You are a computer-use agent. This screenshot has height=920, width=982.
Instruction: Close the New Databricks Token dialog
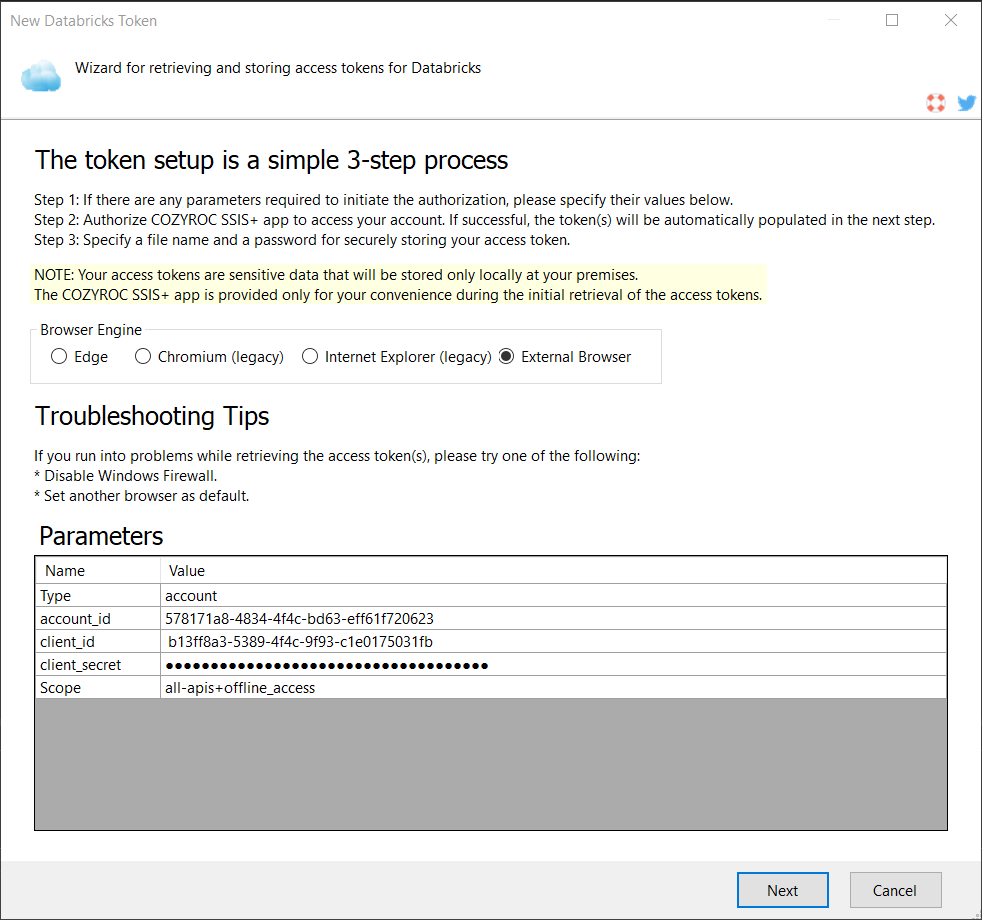click(951, 20)
